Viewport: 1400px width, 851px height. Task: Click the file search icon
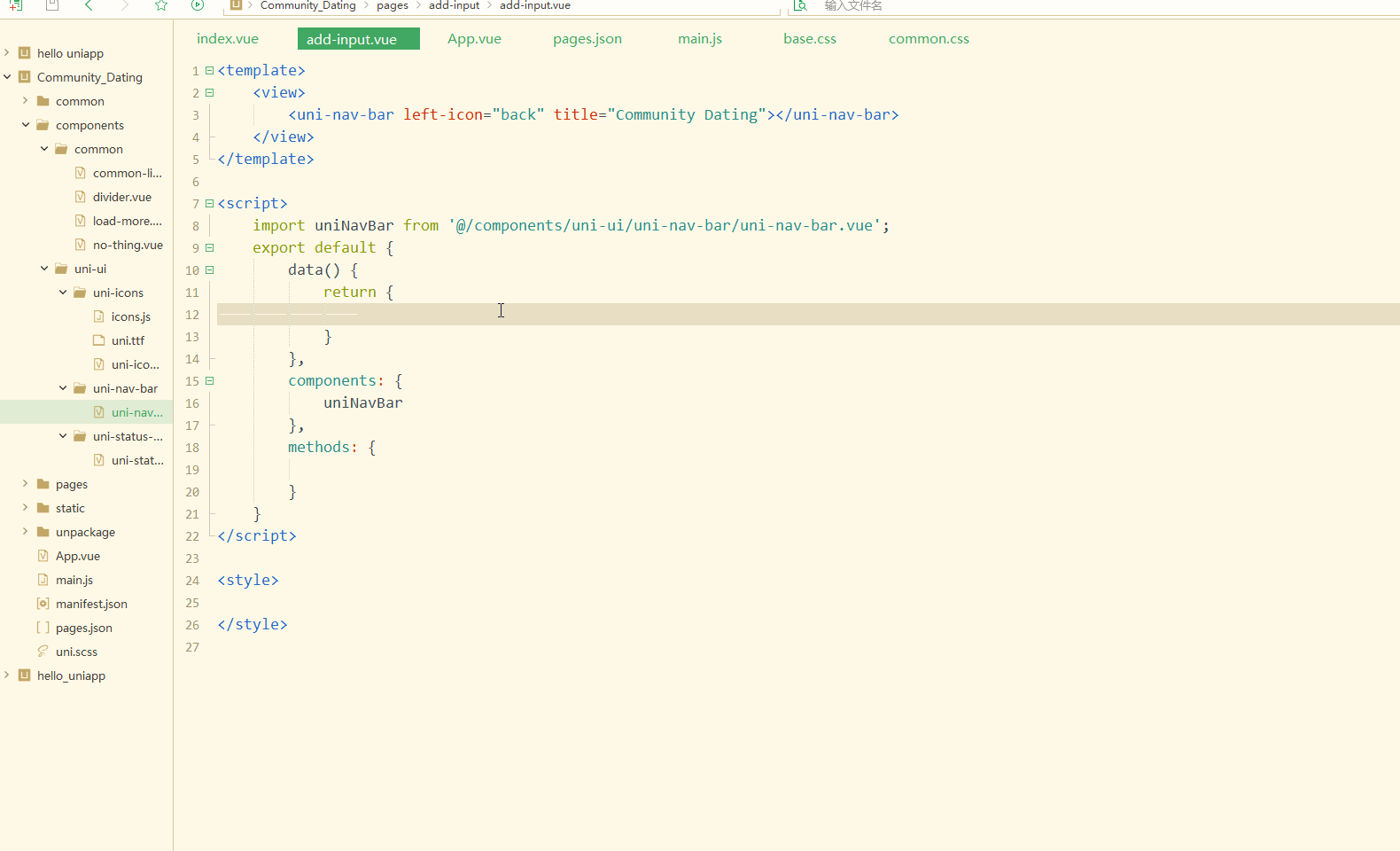point(800,5)
